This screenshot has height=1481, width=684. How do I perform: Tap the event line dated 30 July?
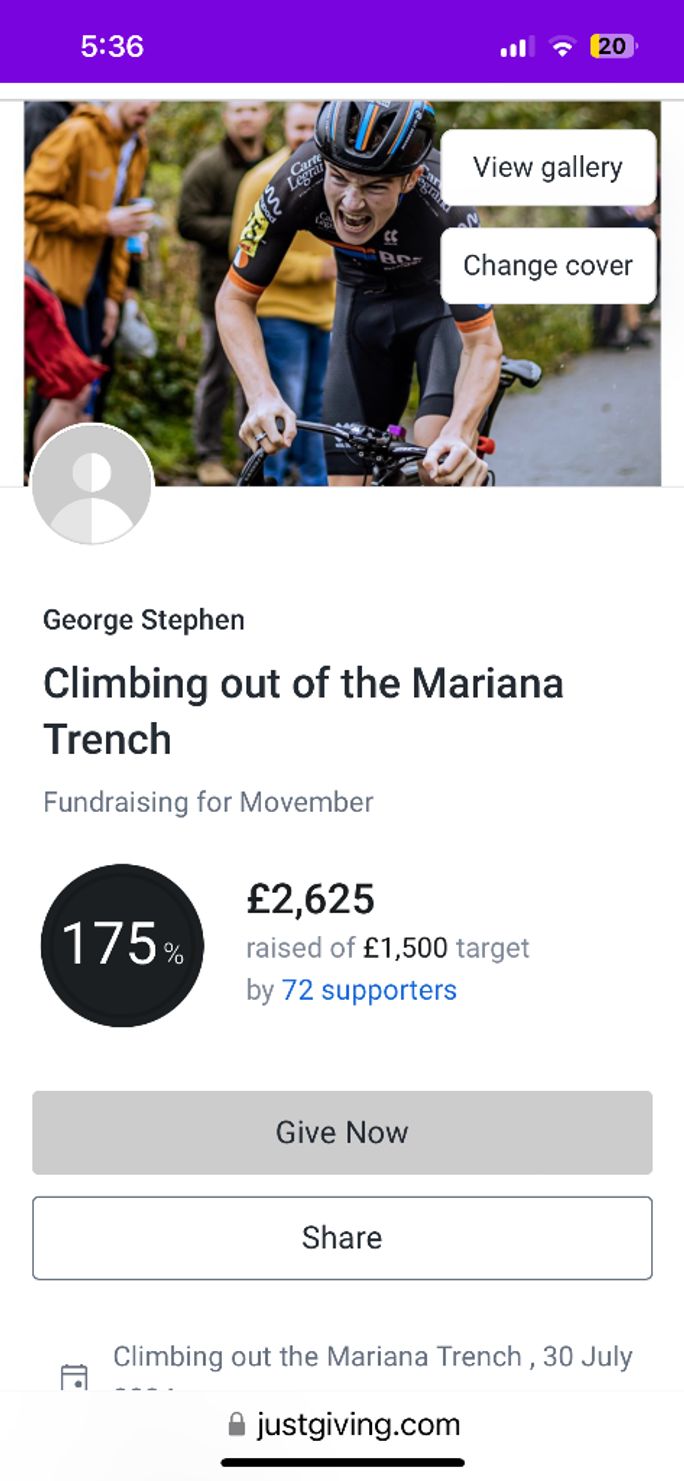(372, 1357)
